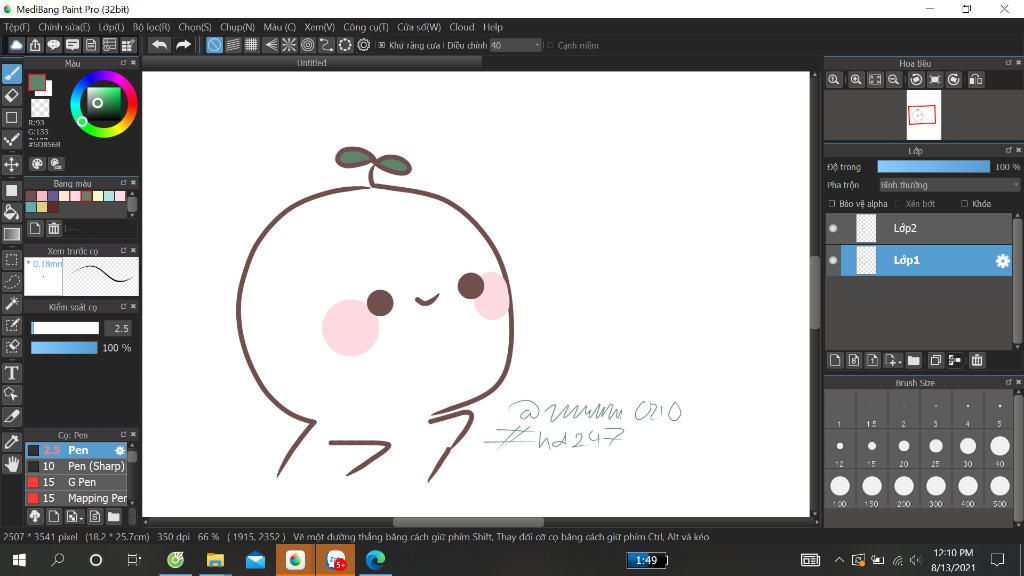This screenshot has height=576, width=1024.
Task: Turn off snap with the circle-slash icon
Action: pyautogui.click(x=214, y=44)
